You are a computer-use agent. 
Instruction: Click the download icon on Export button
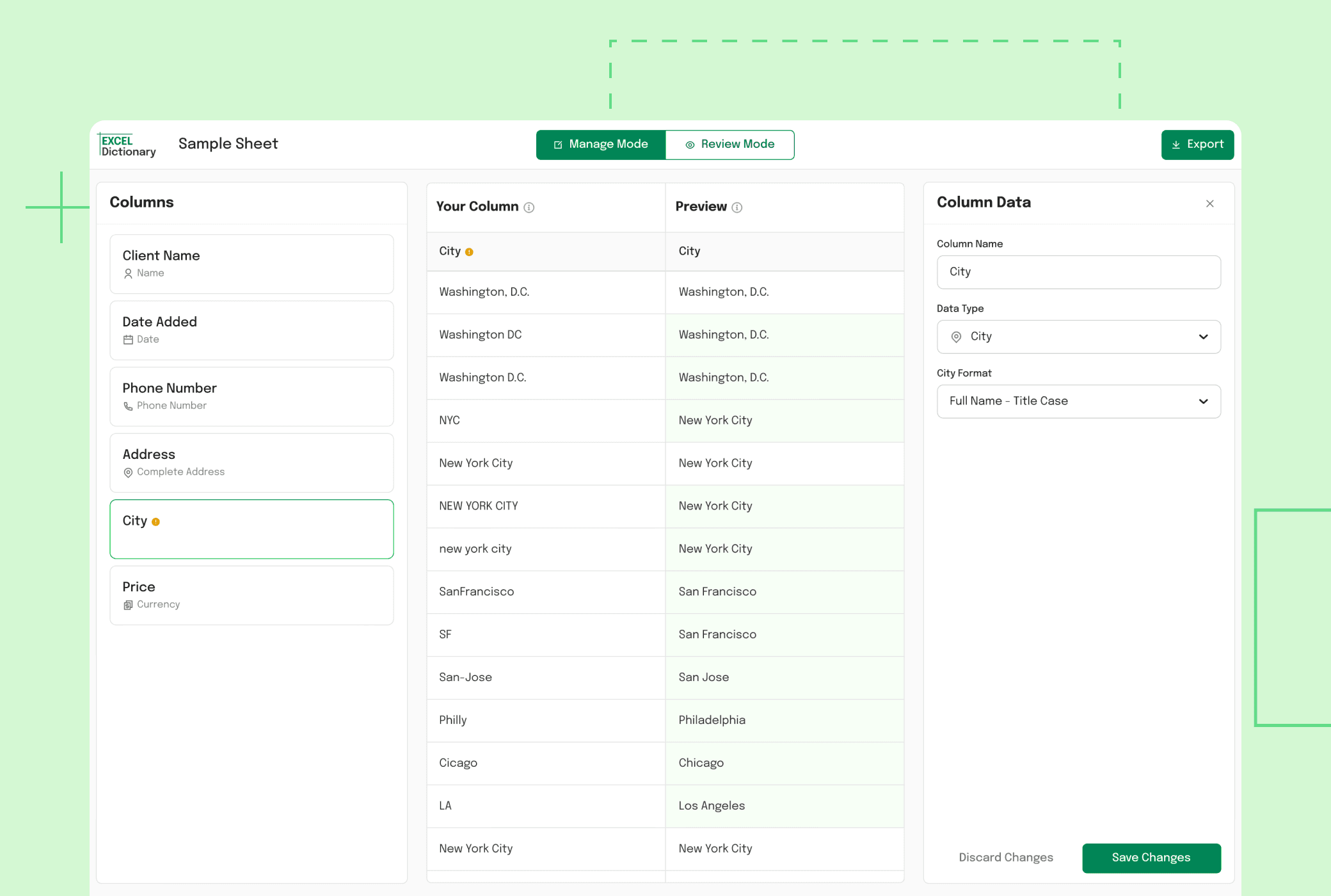pyautogui.click(x=1176, y=145)
